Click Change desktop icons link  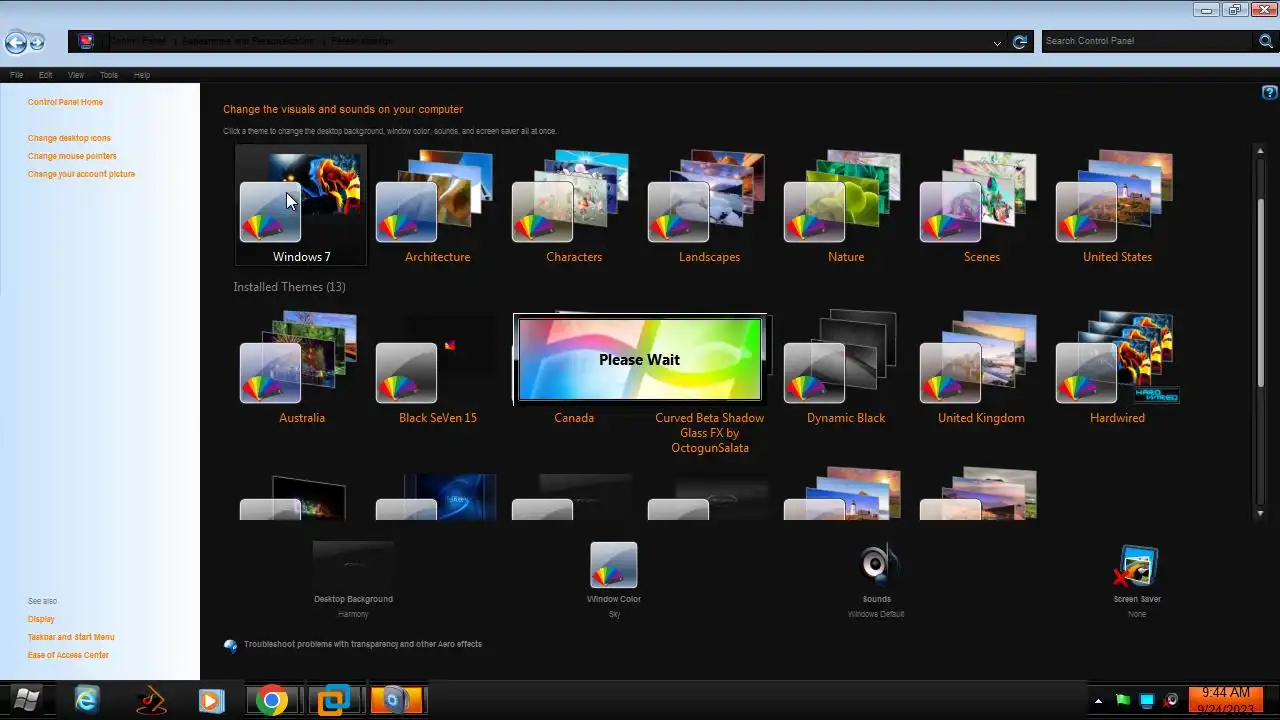[x=69, y=138]
